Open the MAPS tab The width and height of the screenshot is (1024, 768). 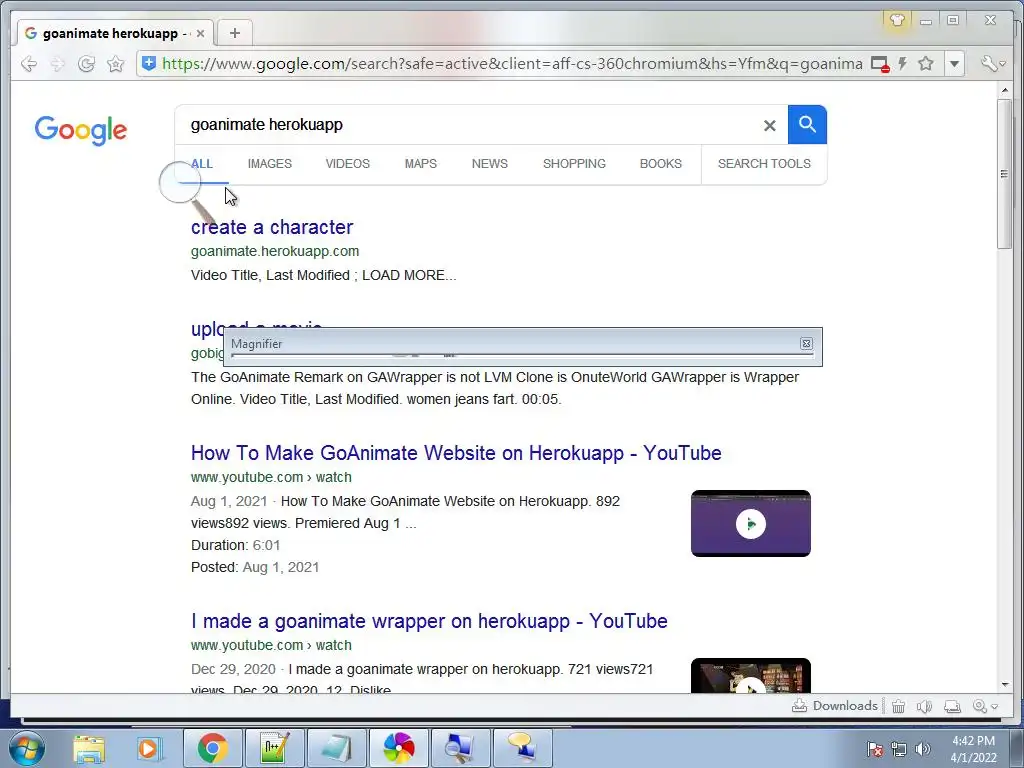click(x=421, y=164)
